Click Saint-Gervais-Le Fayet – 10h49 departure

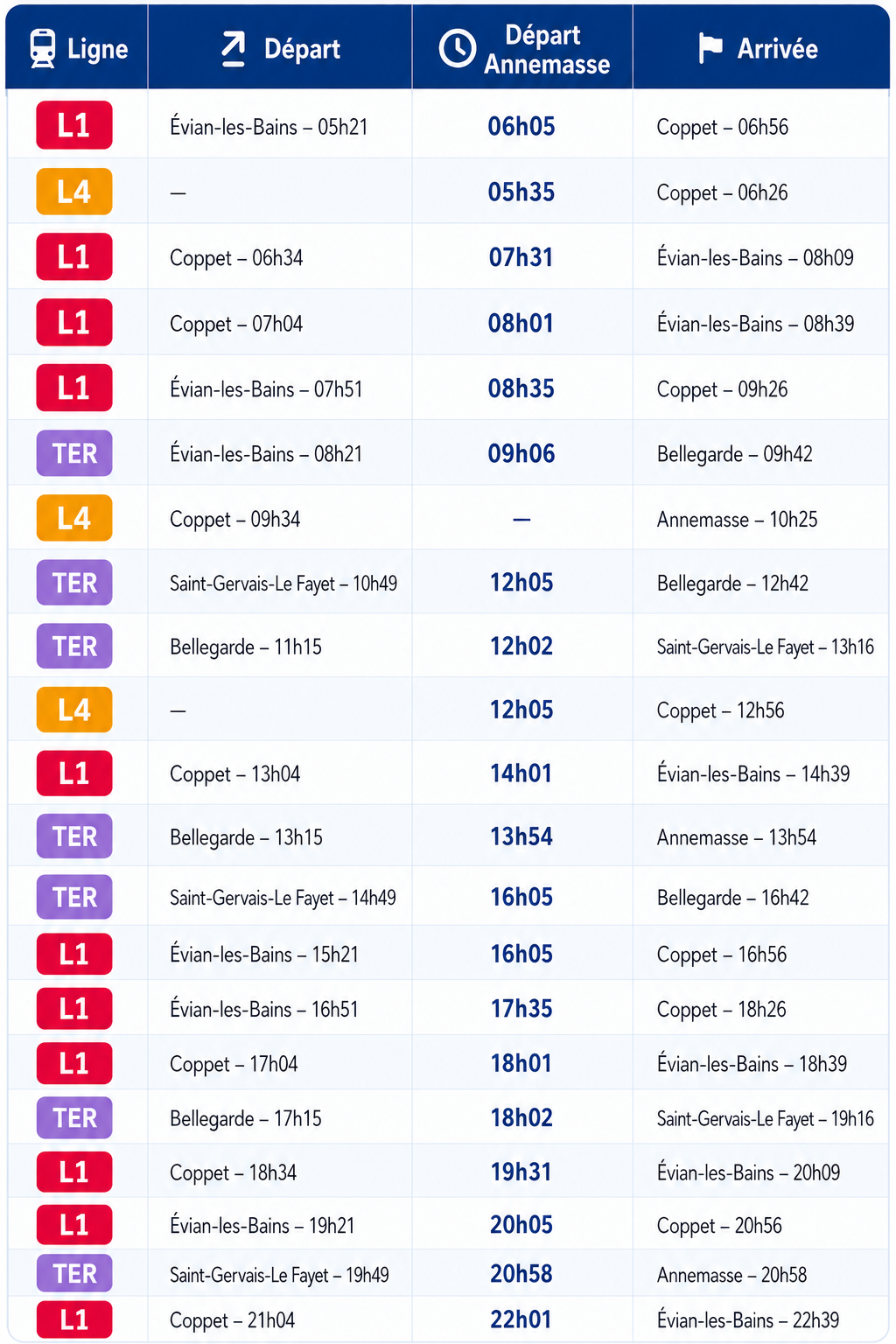pos(283,583)
